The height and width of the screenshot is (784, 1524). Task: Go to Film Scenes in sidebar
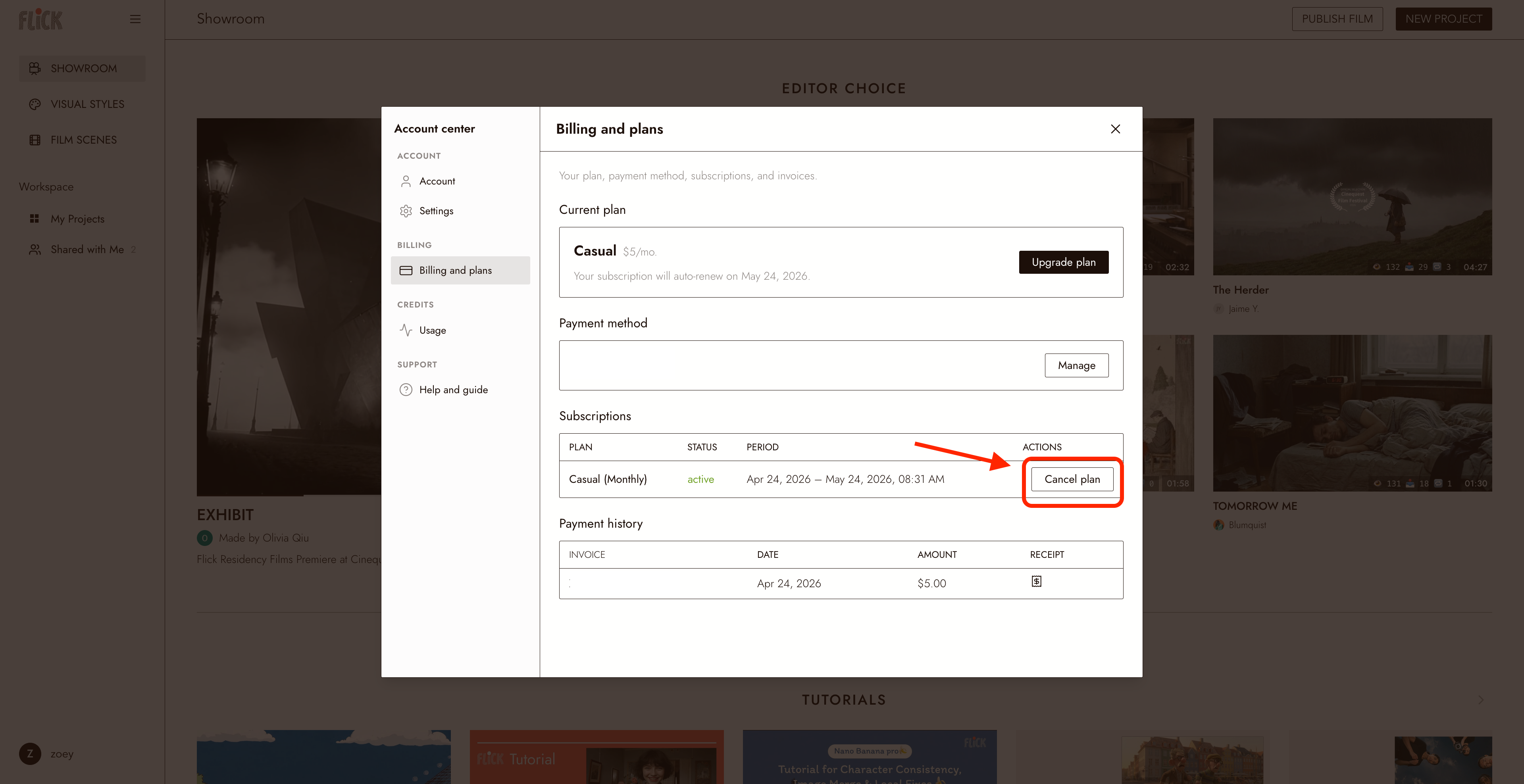[x=82, y=140]
